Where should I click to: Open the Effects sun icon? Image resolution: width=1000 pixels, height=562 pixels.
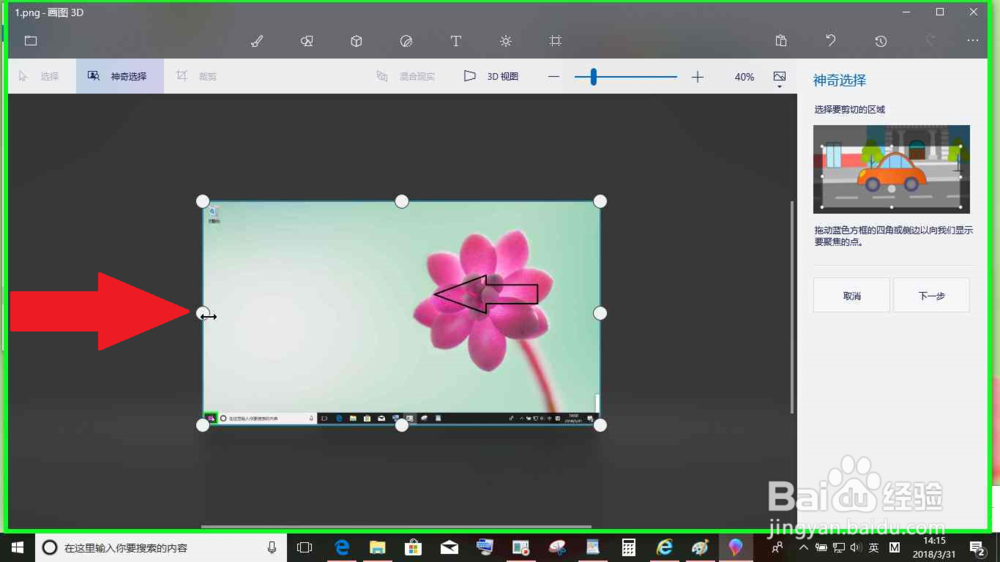[x=506, y=41]
